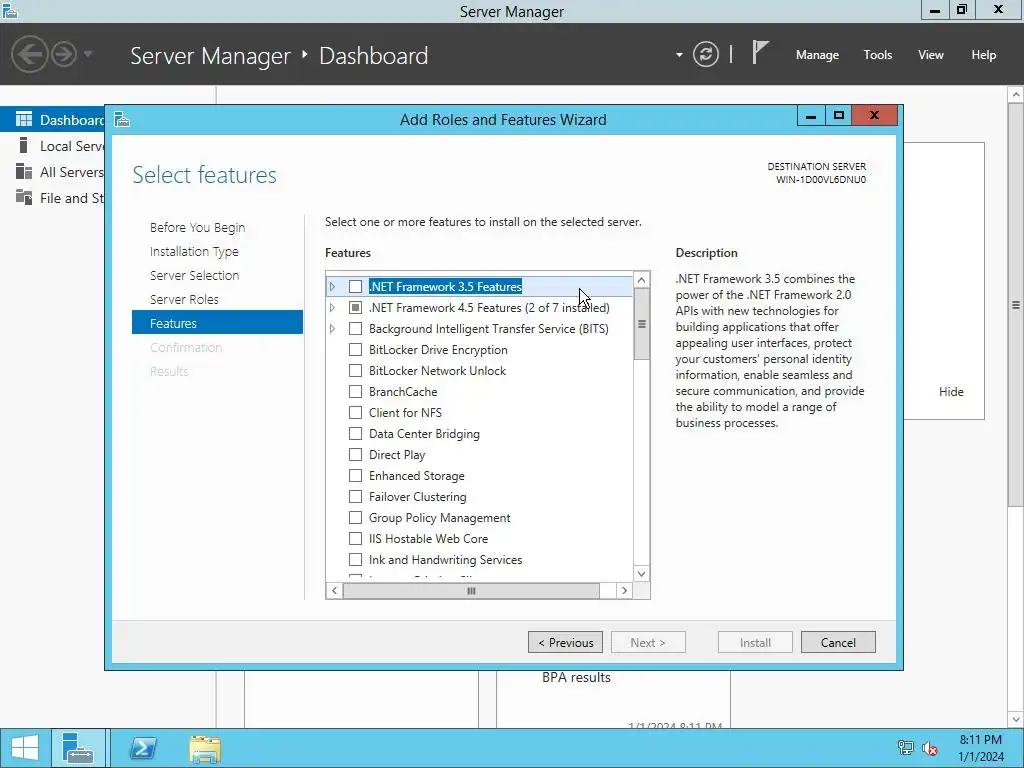Click the Cancel button in wizard
The height and width of the screenshot is (768, 1024).
point(838,642)
